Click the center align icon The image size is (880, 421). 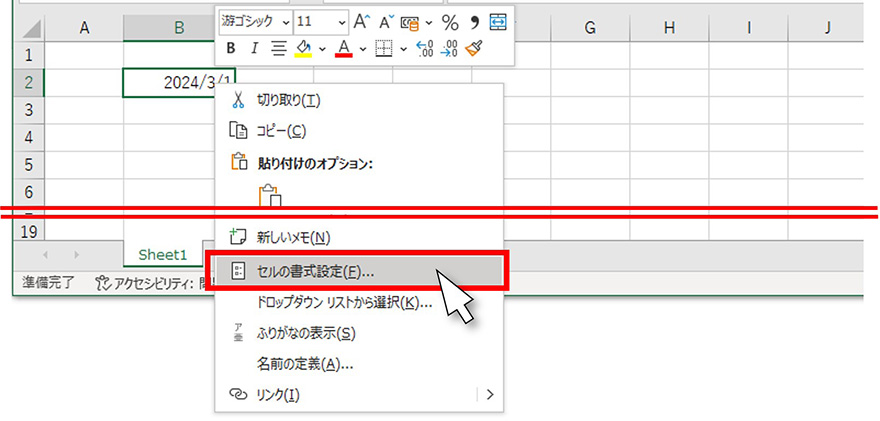(x=279, y=48)
